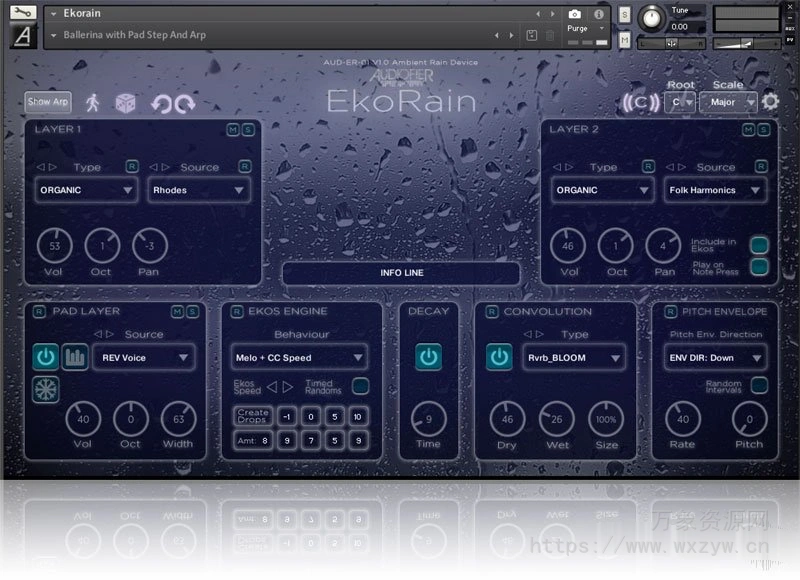Click the walking figure icon beside Show Arp
This screenshot has height=580, width=800.
(x=94, y=101)
